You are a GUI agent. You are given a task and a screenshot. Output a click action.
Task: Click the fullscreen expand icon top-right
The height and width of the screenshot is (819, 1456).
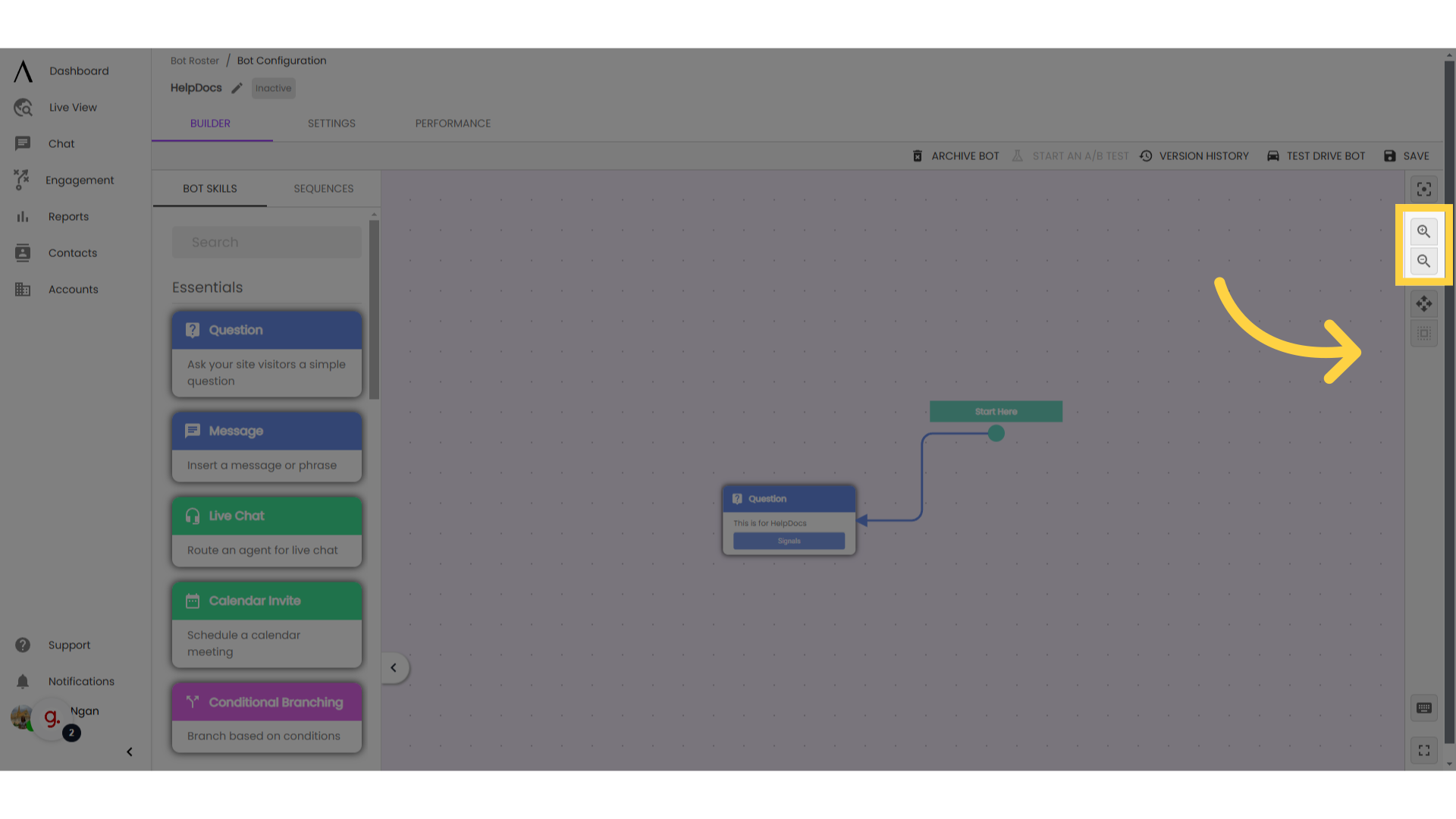pos(1424,188)
